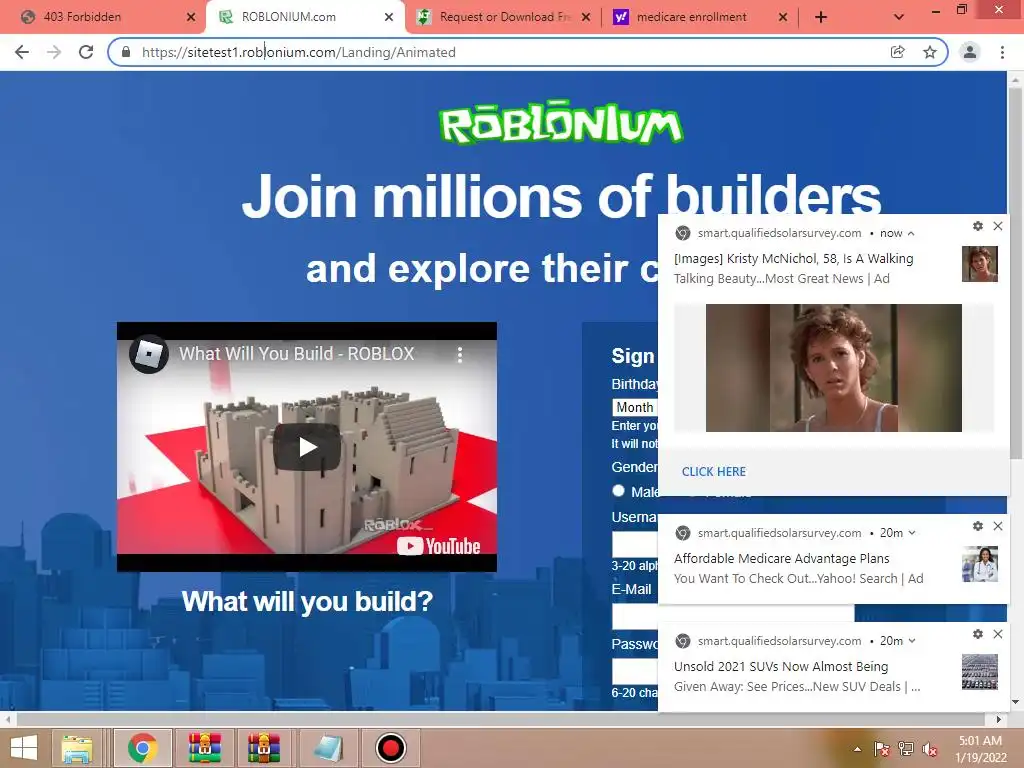Open the medicare enrollment tab
The height and width of the screenshot is (768, 1024).
(x=701, y=17)
